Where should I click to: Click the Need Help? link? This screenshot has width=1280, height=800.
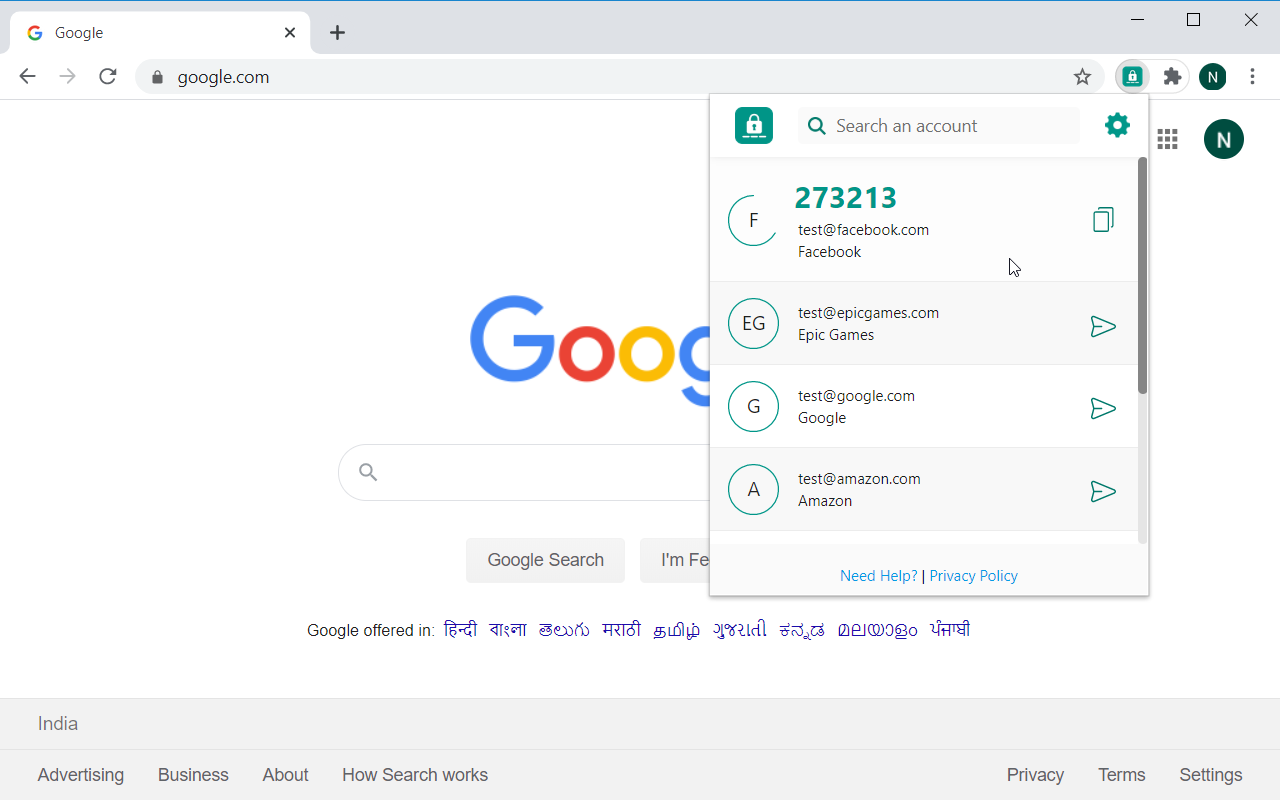tap(878, 575)
